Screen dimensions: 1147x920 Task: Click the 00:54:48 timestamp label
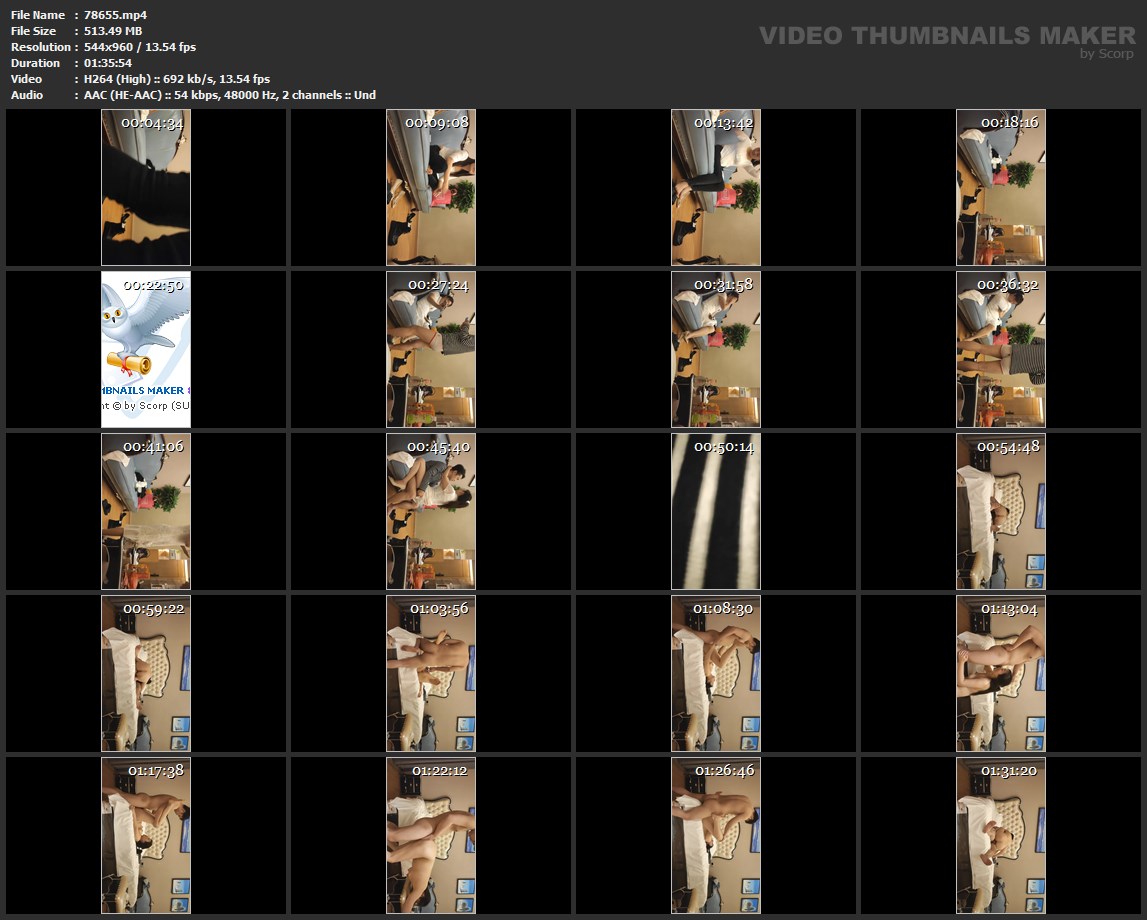1008,447
